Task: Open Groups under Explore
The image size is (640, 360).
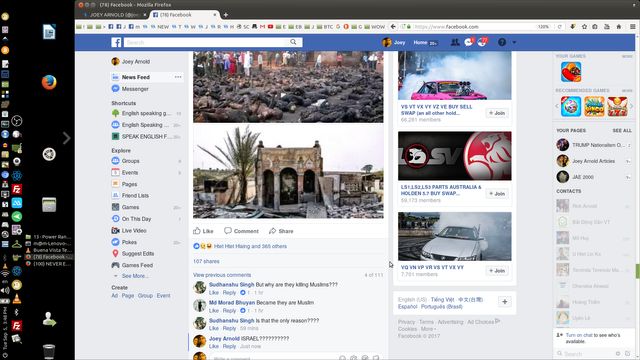Action: pyautogui.click(x=130, y=161)
